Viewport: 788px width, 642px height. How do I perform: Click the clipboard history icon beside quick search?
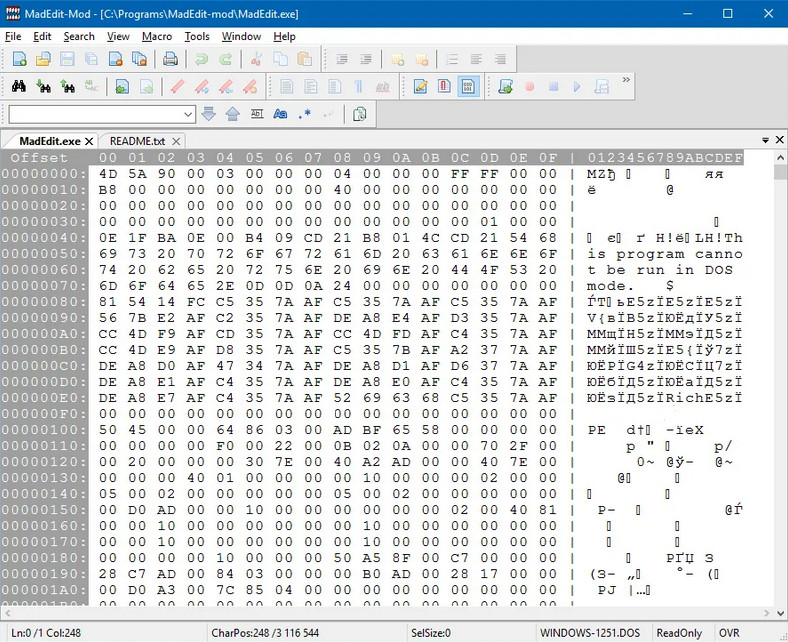pyautogui.click(x=359, y=114)
